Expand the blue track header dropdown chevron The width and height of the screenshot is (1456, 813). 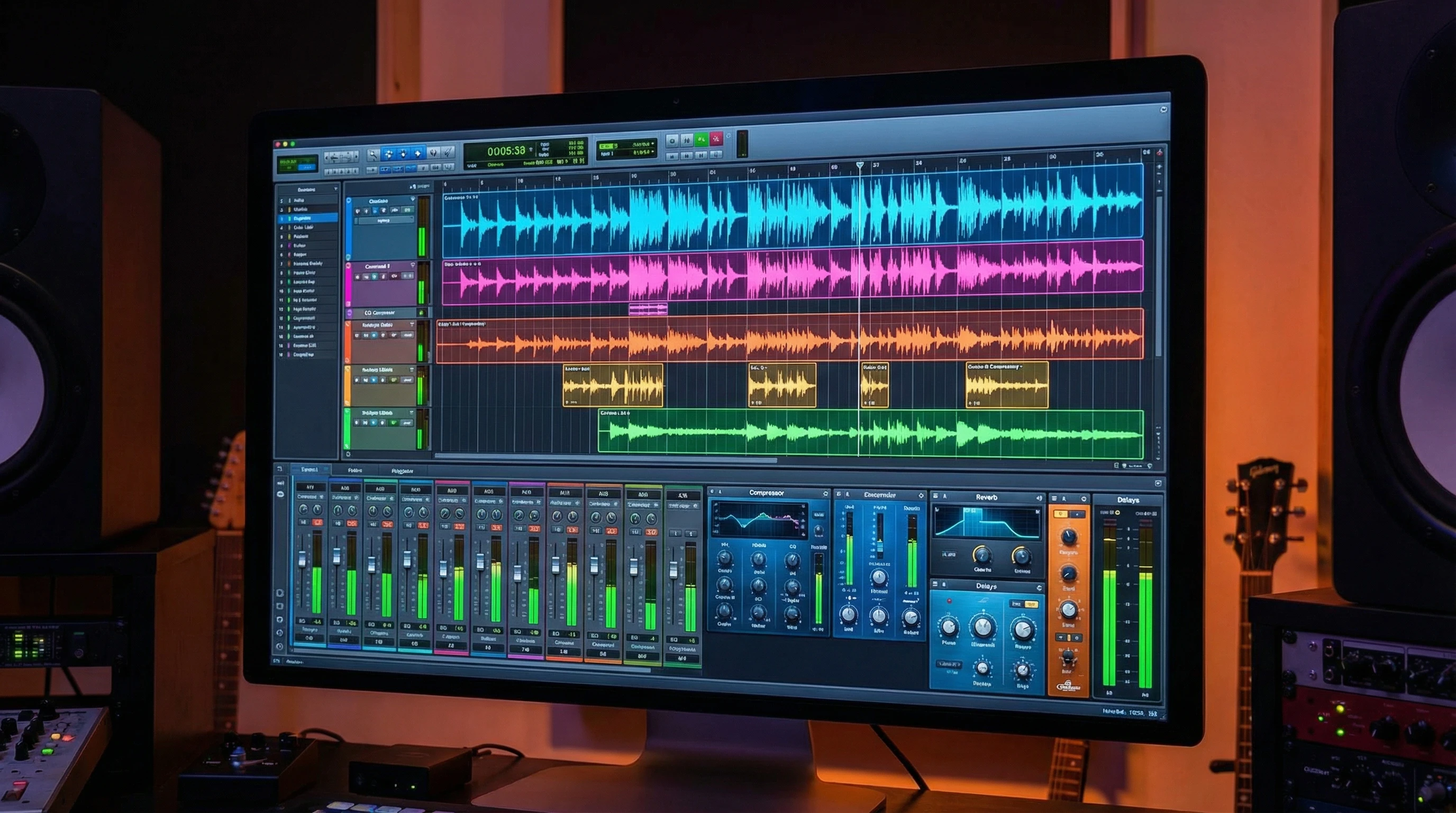coord(414,200)
